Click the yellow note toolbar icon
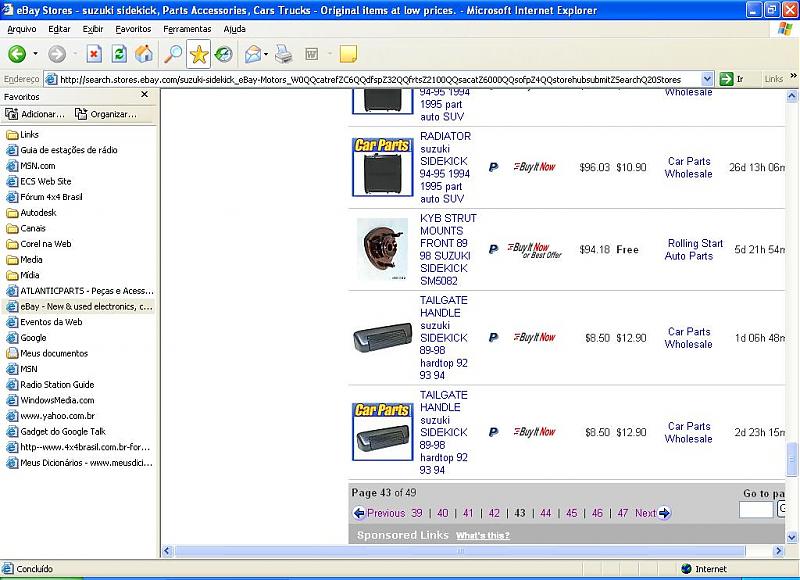Screen dimensions: 800x580 click(x=348, y=54)
